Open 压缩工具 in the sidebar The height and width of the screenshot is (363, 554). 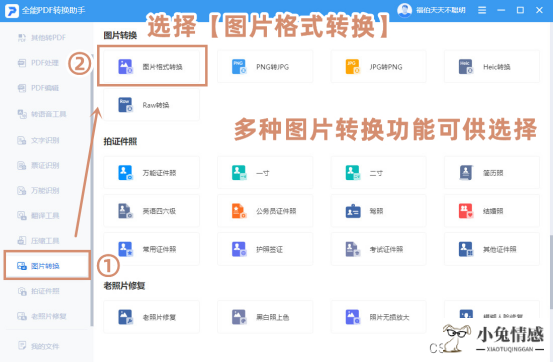coord(38,241)
